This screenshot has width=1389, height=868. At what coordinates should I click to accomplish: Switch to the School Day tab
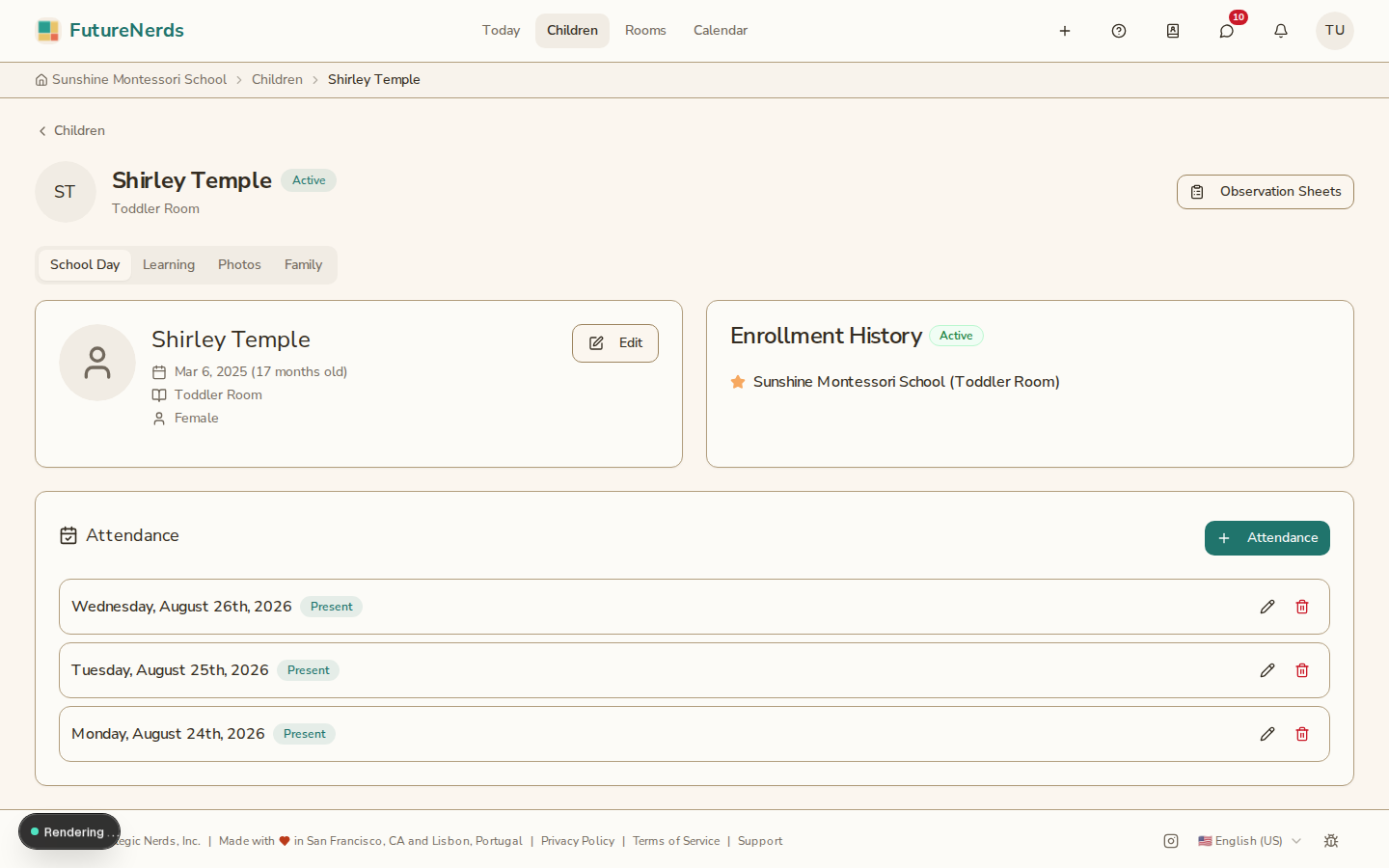[85, 265]
